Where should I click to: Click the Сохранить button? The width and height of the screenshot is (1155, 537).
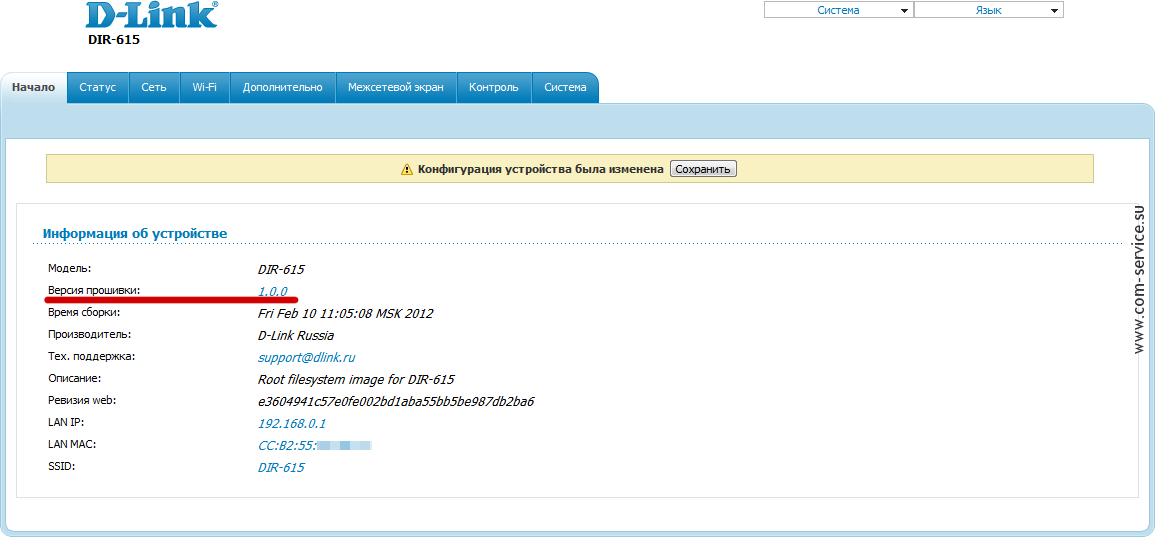click(703, 169)
